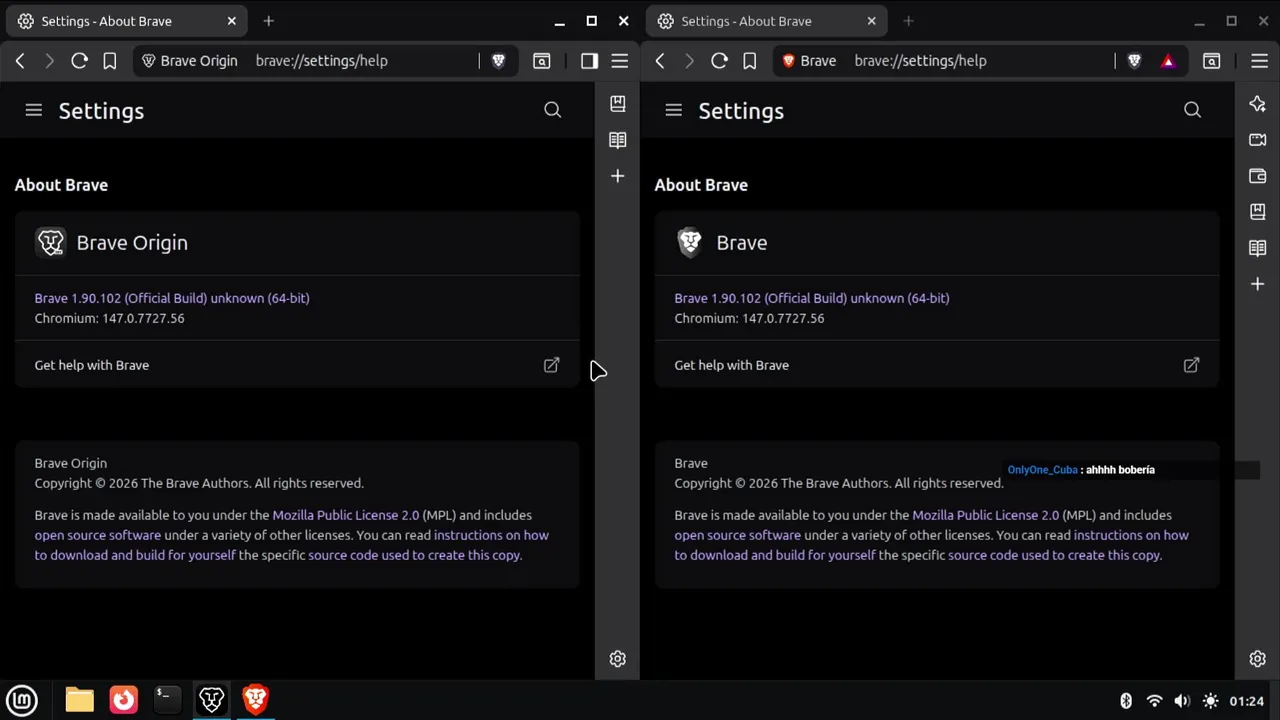Open Brave main menu in left window
Screen dimensions: 1280x720
[x=620, y=61]
